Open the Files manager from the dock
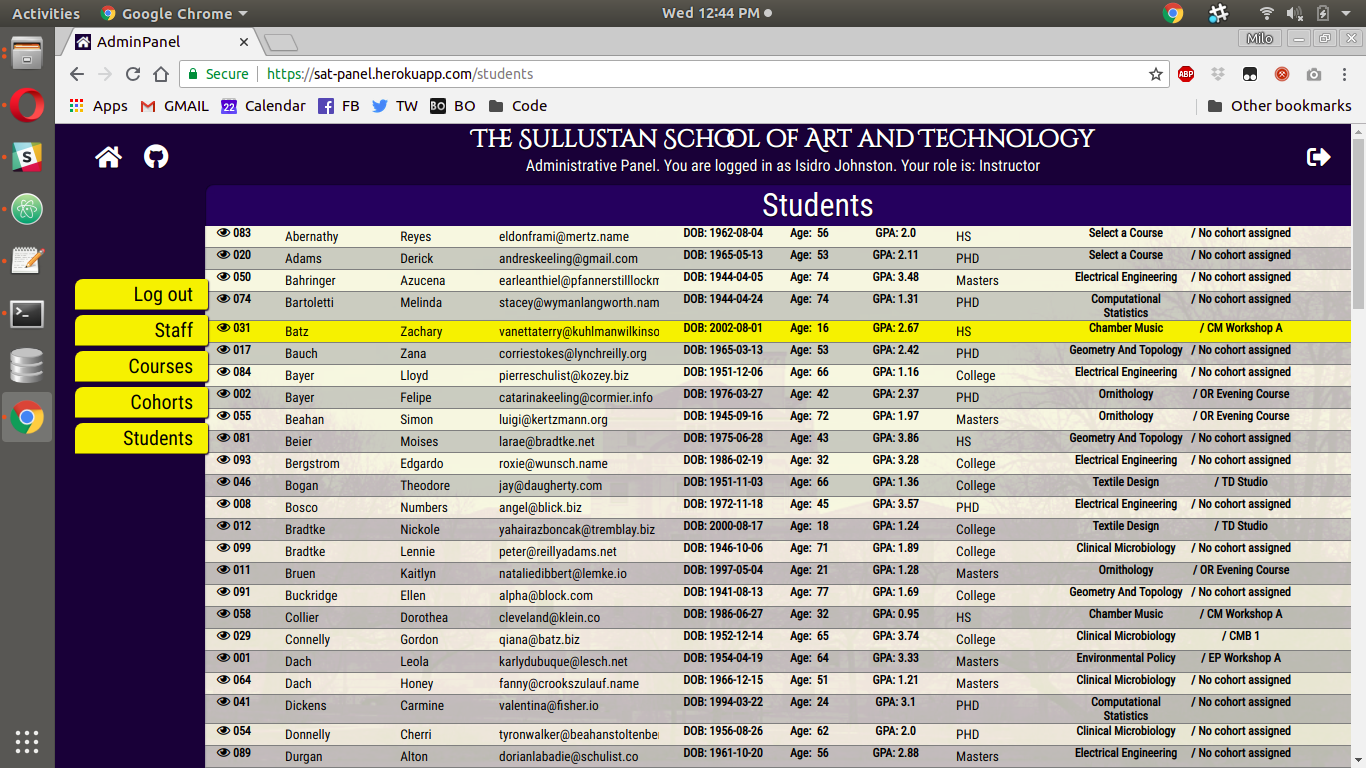 click(27, 52)
